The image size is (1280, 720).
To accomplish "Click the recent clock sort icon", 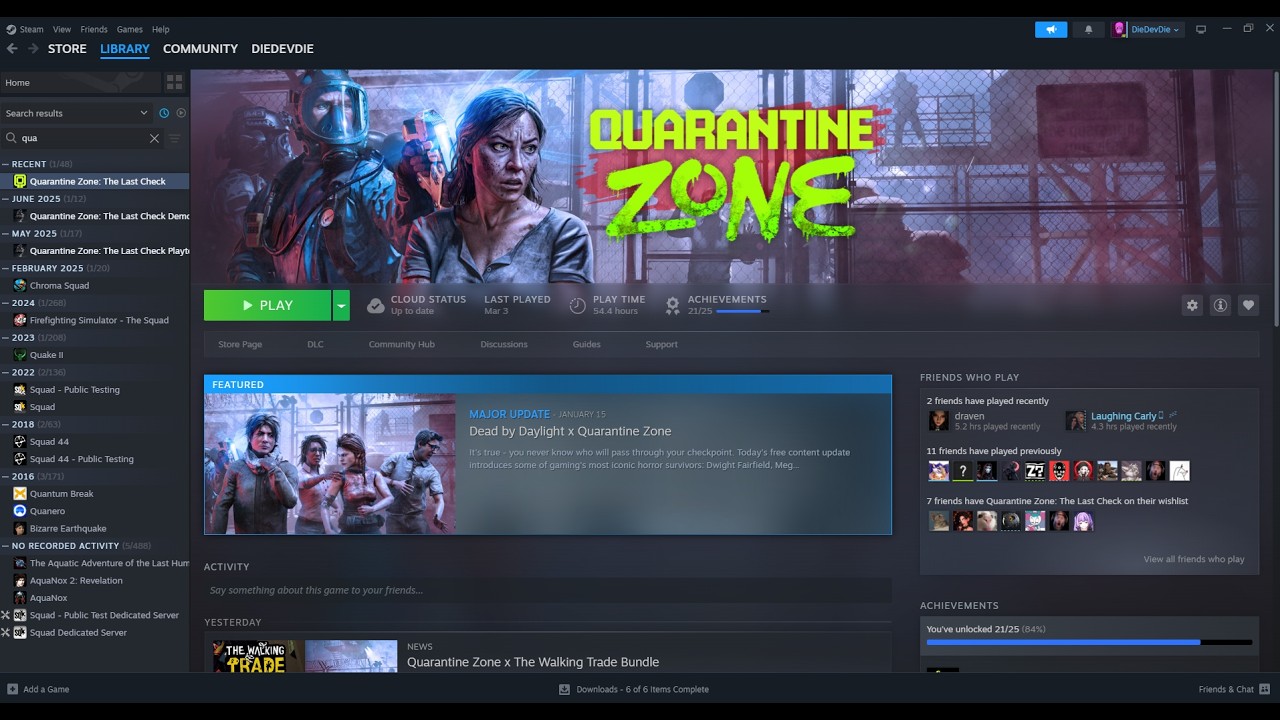I will pyautogui.click(x=164, y=113).
